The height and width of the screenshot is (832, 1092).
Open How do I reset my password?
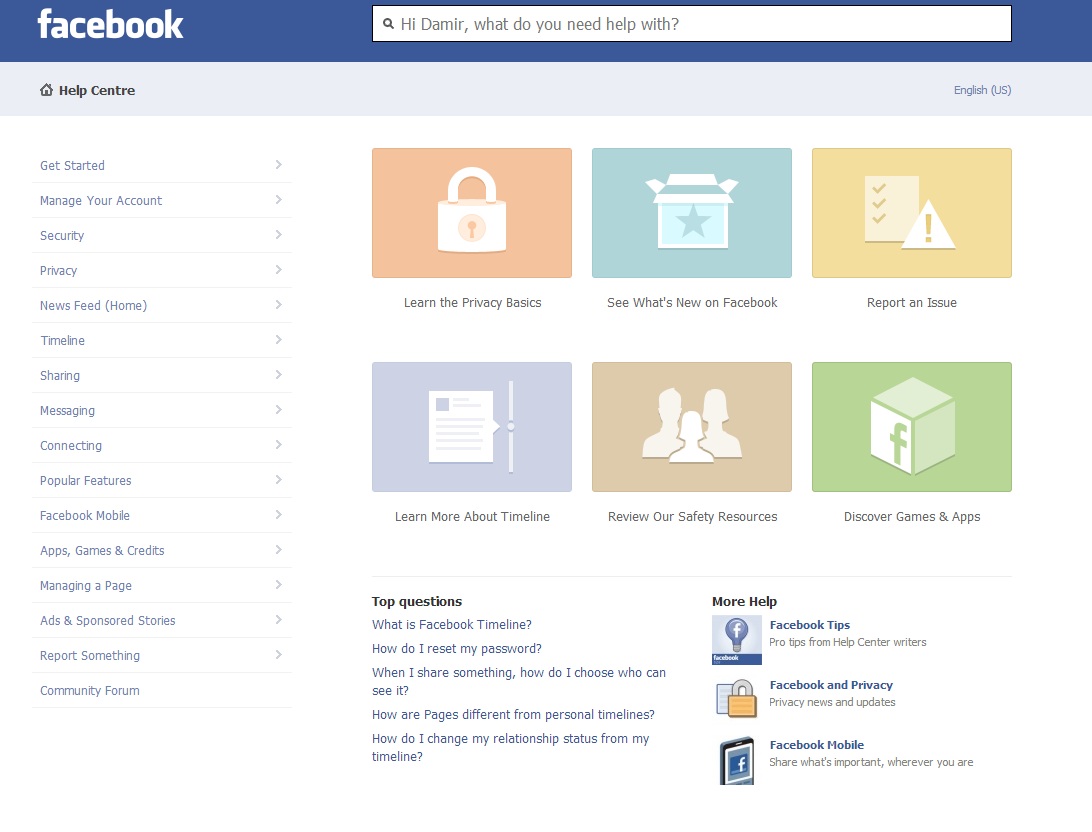point(457,649)
